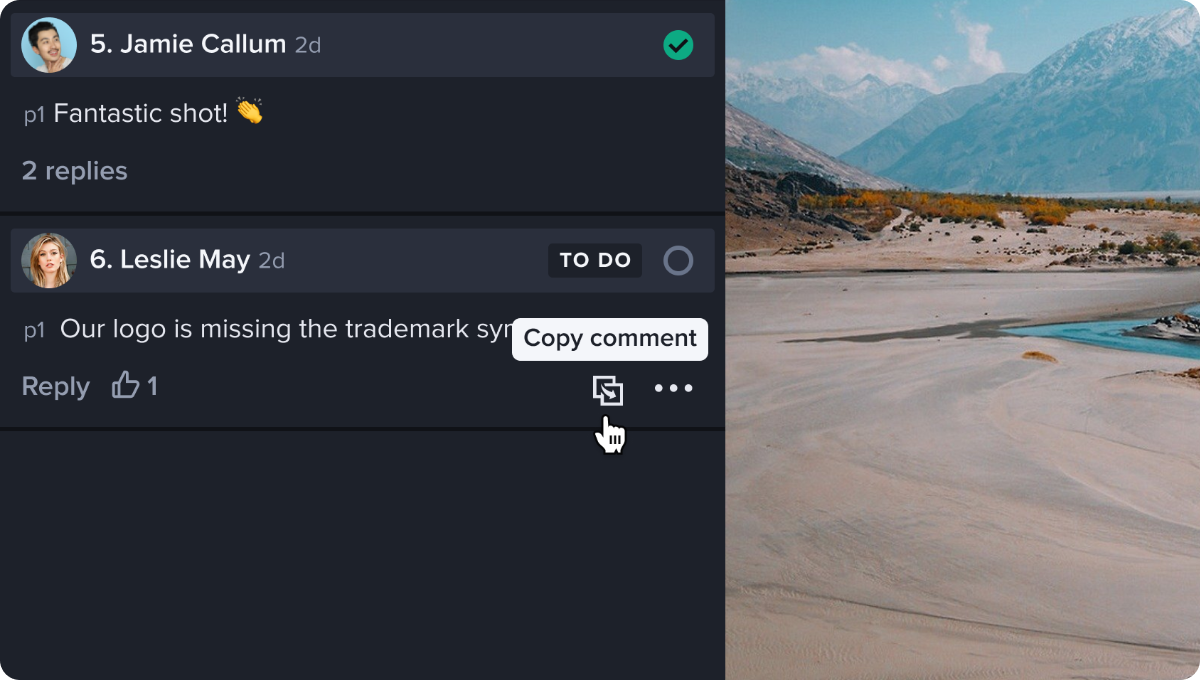The image size is (1200, 680).
Task: Click the 2d timestamp on Jamie's comment
Action: pos(308,45)
